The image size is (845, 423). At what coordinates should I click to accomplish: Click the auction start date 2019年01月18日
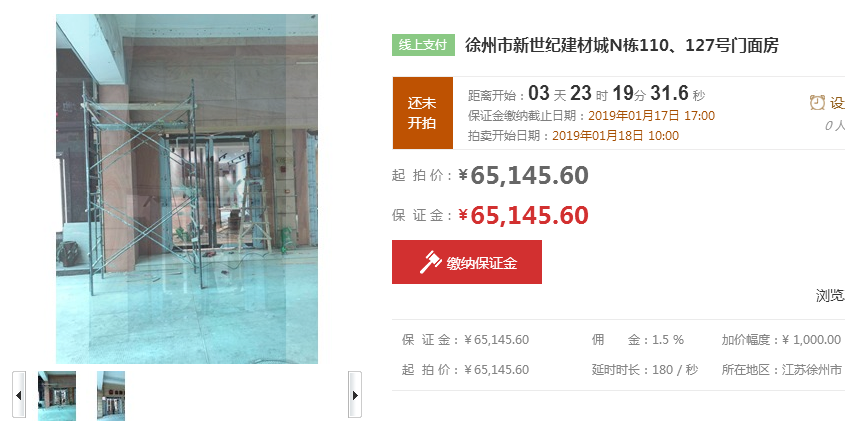615,135
